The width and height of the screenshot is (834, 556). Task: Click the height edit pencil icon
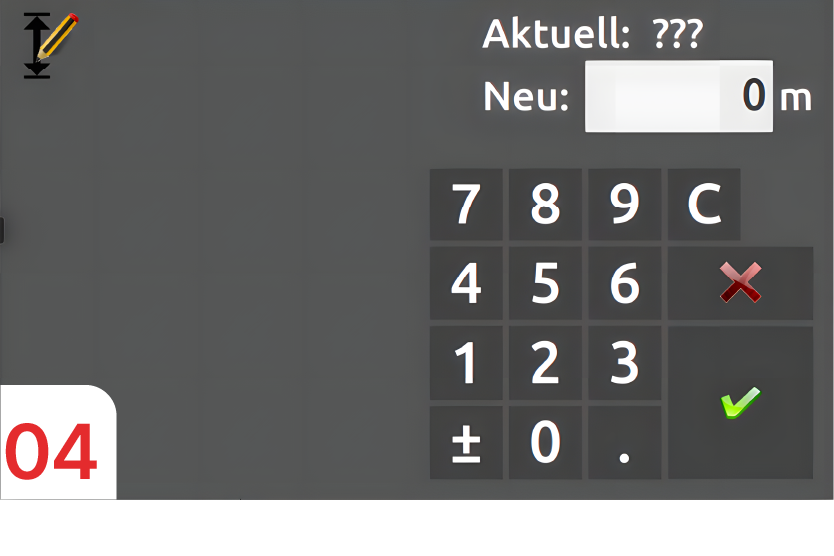coord(51,46)
